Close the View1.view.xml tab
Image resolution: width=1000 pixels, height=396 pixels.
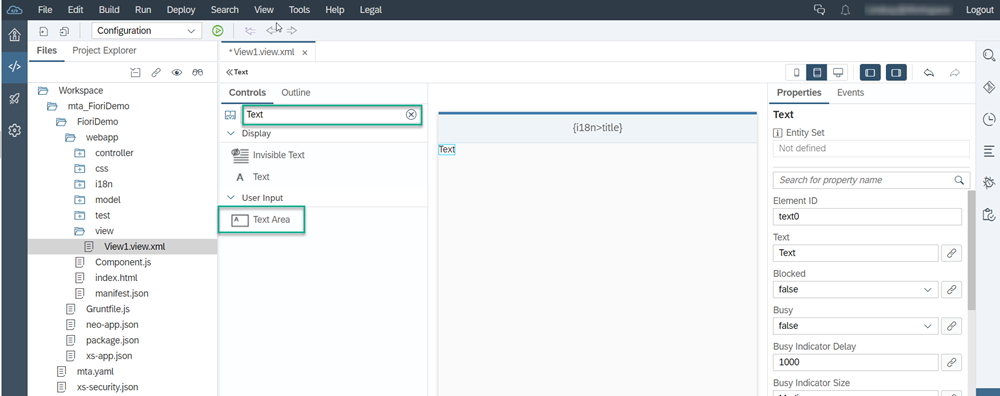[305, 52]
